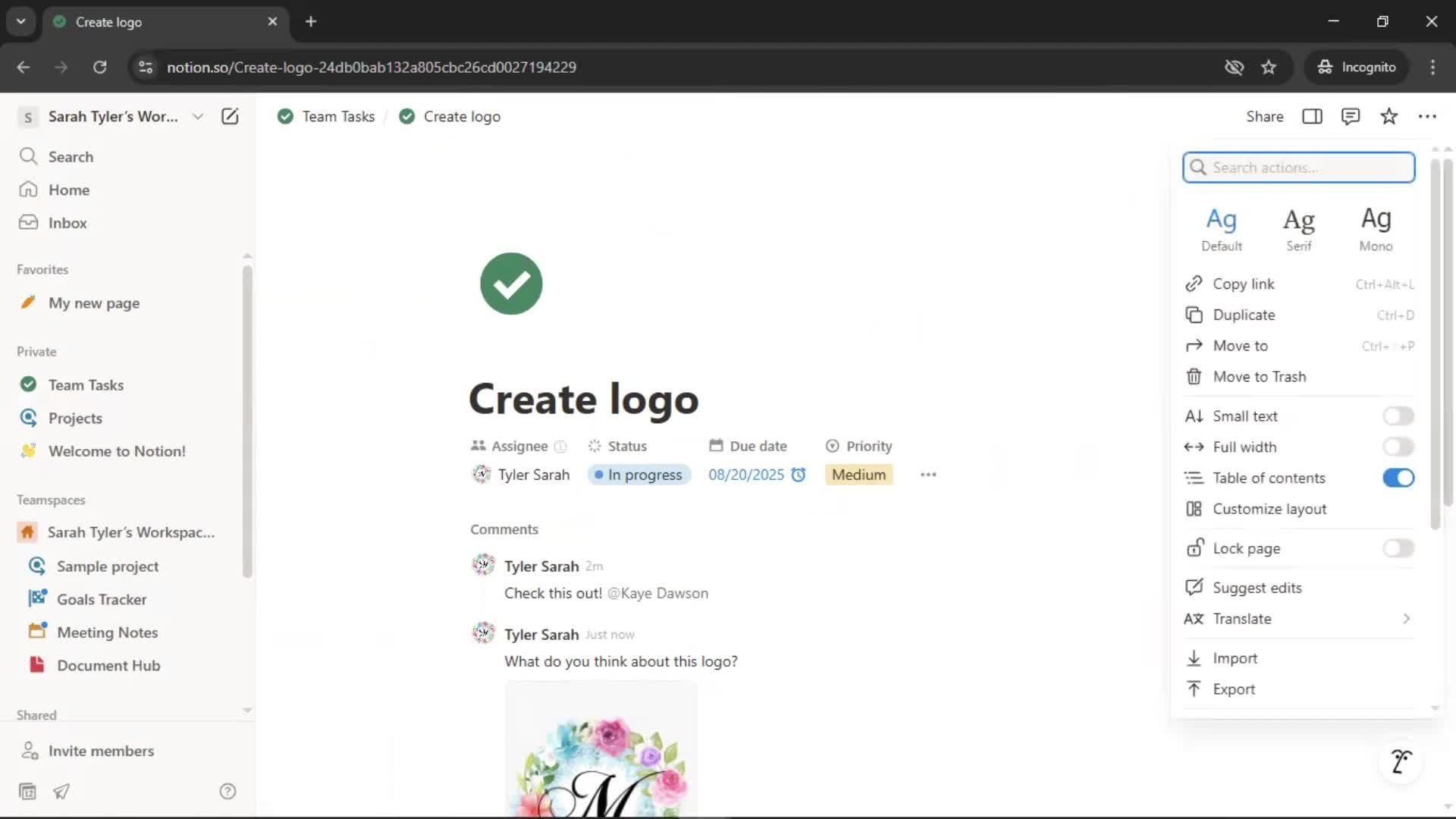Select Serif font style
Image resolution: width=1456 pixels, height=819 pixels.
click(x=1299, y=229)
